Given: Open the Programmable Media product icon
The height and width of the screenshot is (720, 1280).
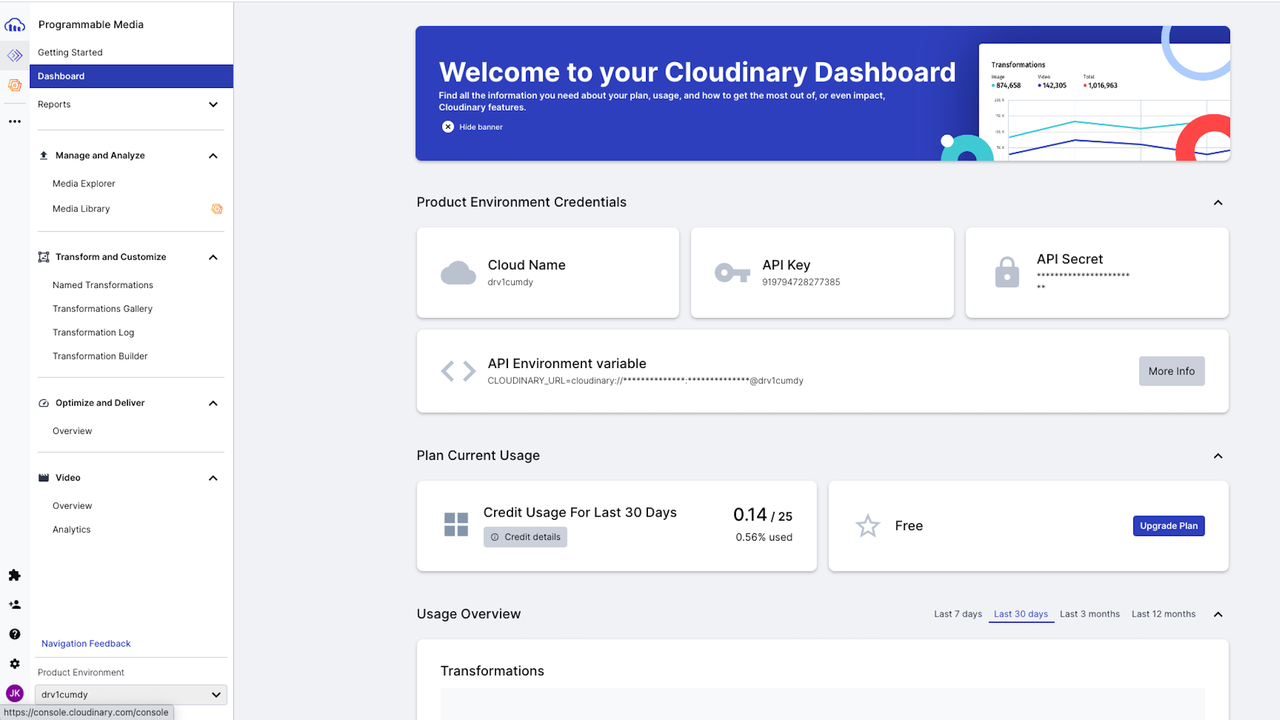Looking at the screenshot, I should tap(14, 56).
